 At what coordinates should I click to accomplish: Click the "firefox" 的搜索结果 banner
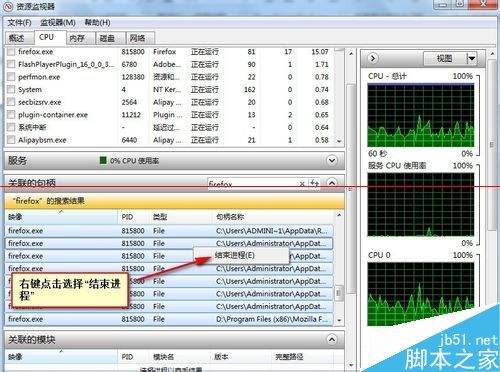174,201
